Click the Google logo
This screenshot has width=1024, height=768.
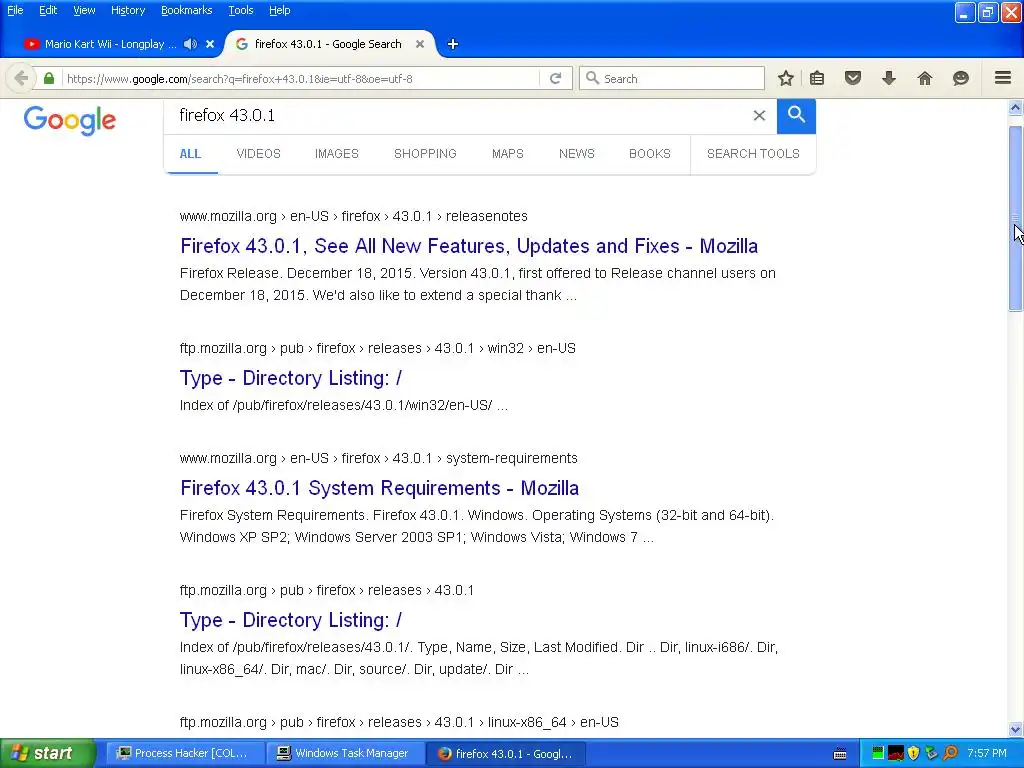point(70,120)
